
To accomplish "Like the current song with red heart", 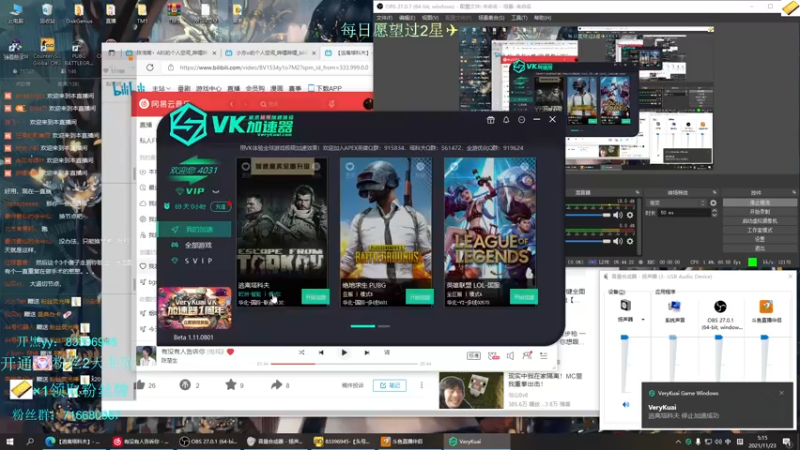I will pyautogui.click(x=230, y=352).
